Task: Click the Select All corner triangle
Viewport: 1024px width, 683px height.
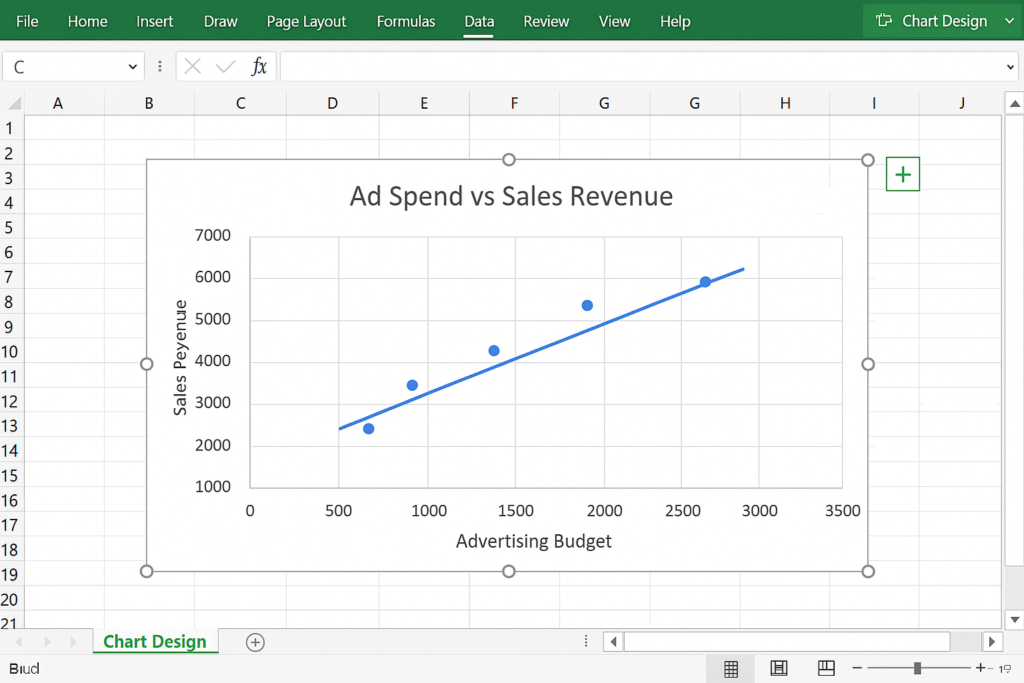Action: point(13,103)
